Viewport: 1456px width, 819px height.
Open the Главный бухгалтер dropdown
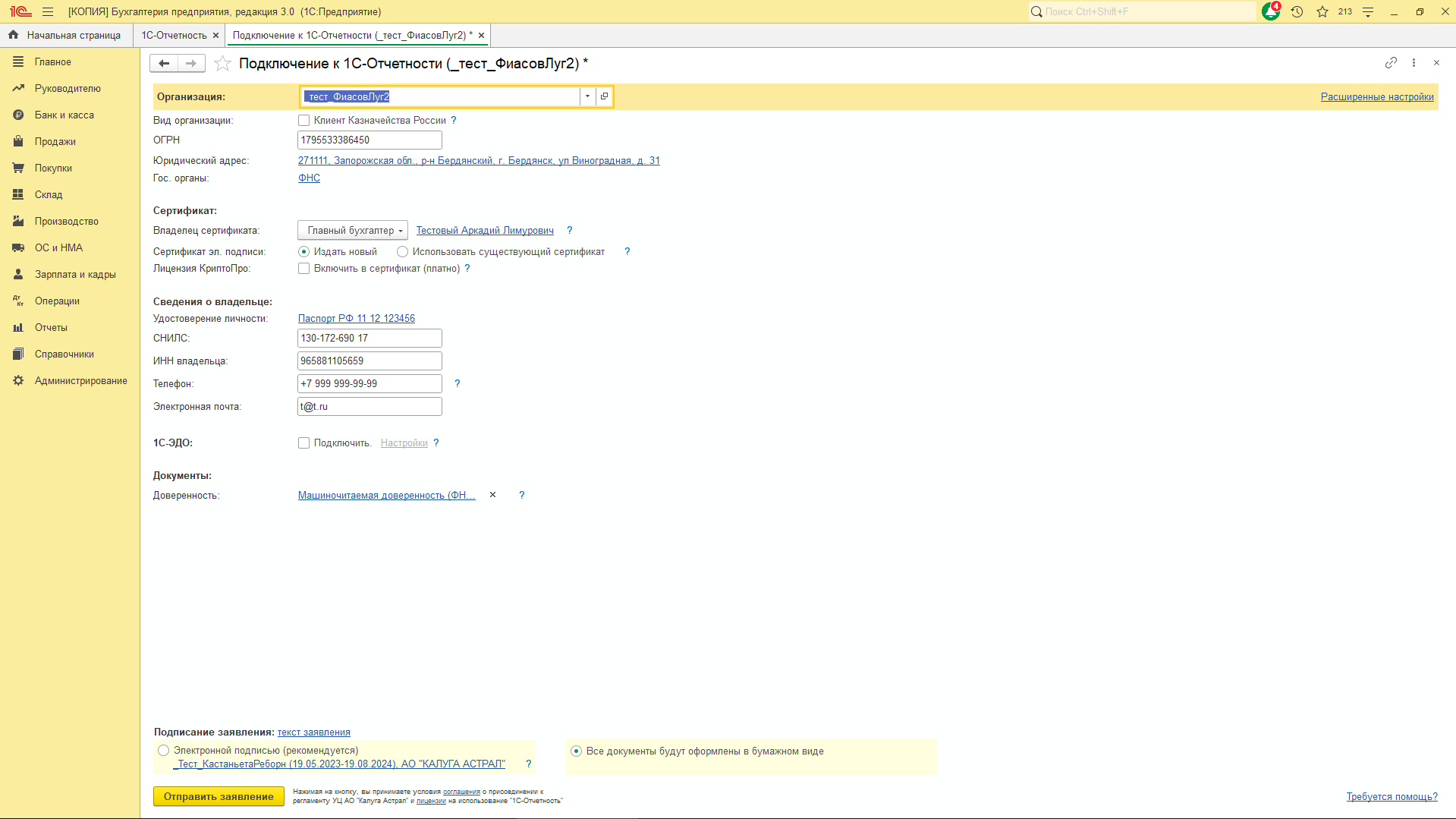[x=353, y=230]
